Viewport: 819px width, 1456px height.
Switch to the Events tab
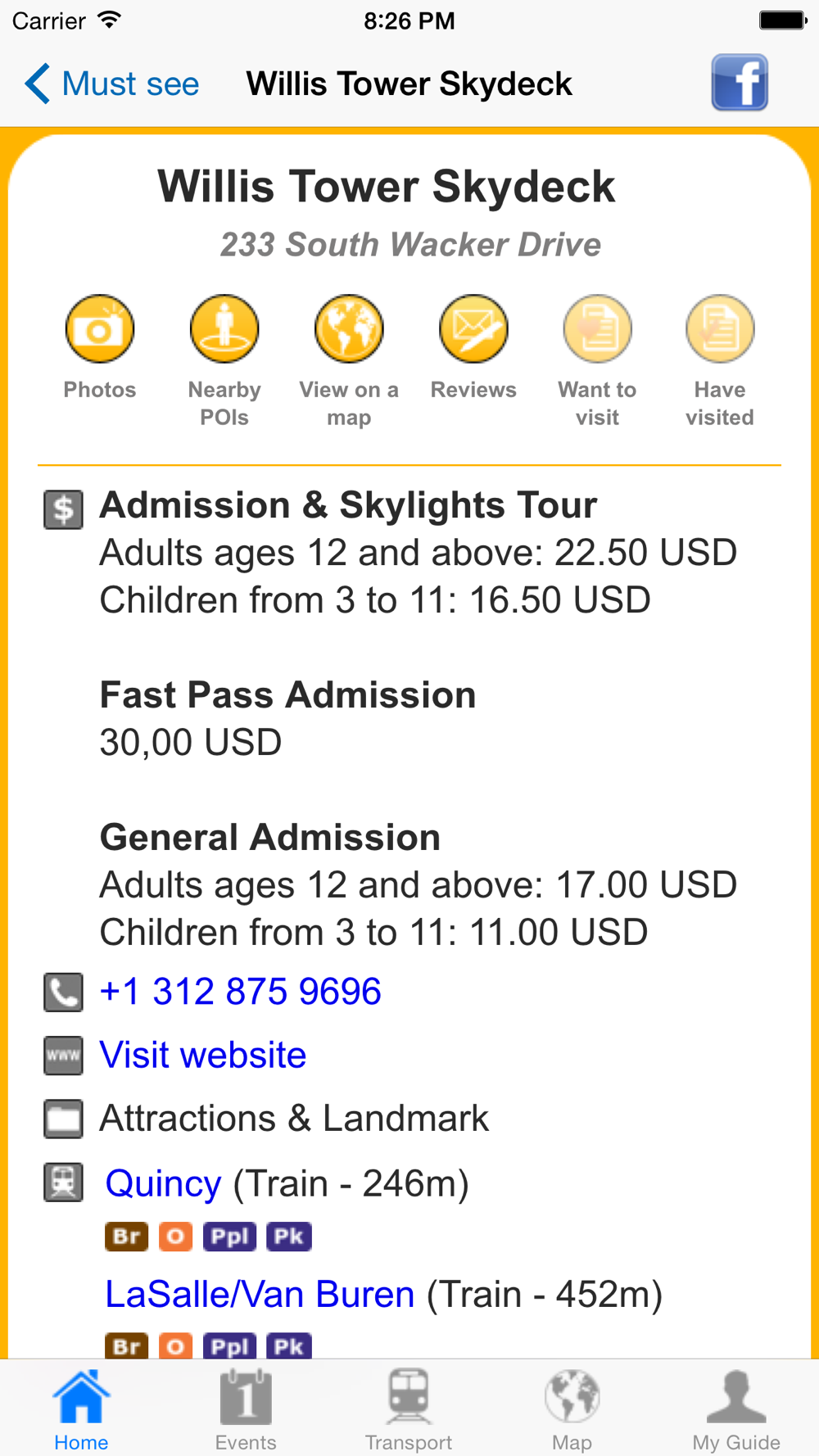246,1409
